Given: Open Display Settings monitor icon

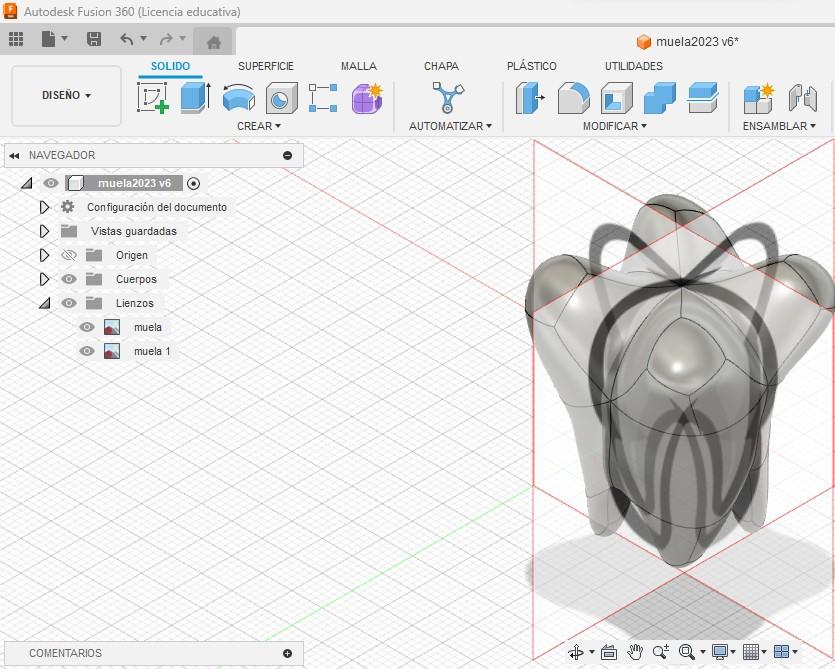Looking at the screenshot, I should (x=720, y=651).
